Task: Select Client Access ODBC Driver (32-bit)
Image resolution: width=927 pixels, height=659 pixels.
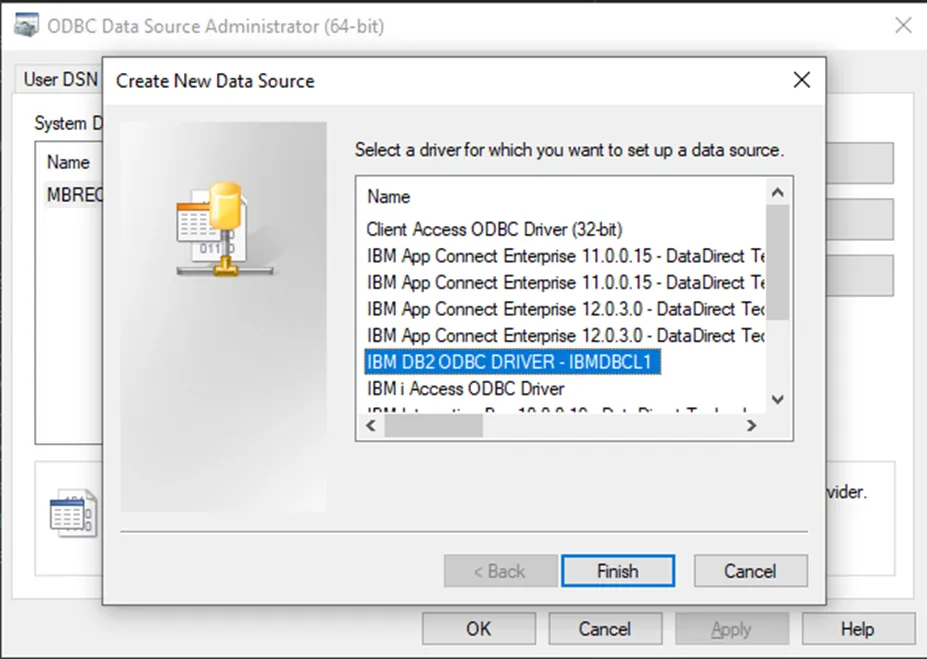Action: click(494, 229)
